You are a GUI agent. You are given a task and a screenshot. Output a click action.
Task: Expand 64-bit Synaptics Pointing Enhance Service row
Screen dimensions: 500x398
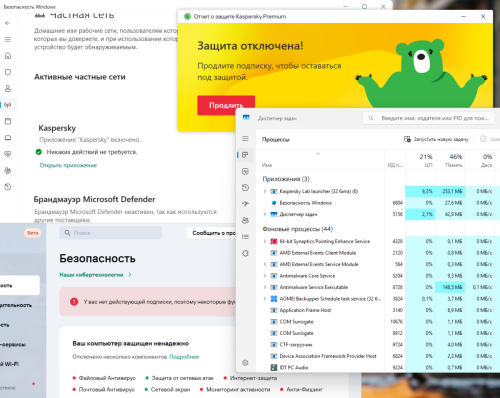[265, 241]
